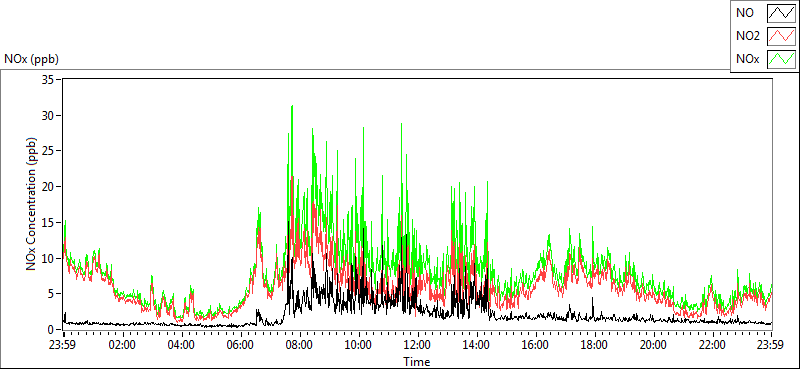Click the 35 y-axis scale marker
This screenshot has height=369, width=800.
(x=49, y=80)
